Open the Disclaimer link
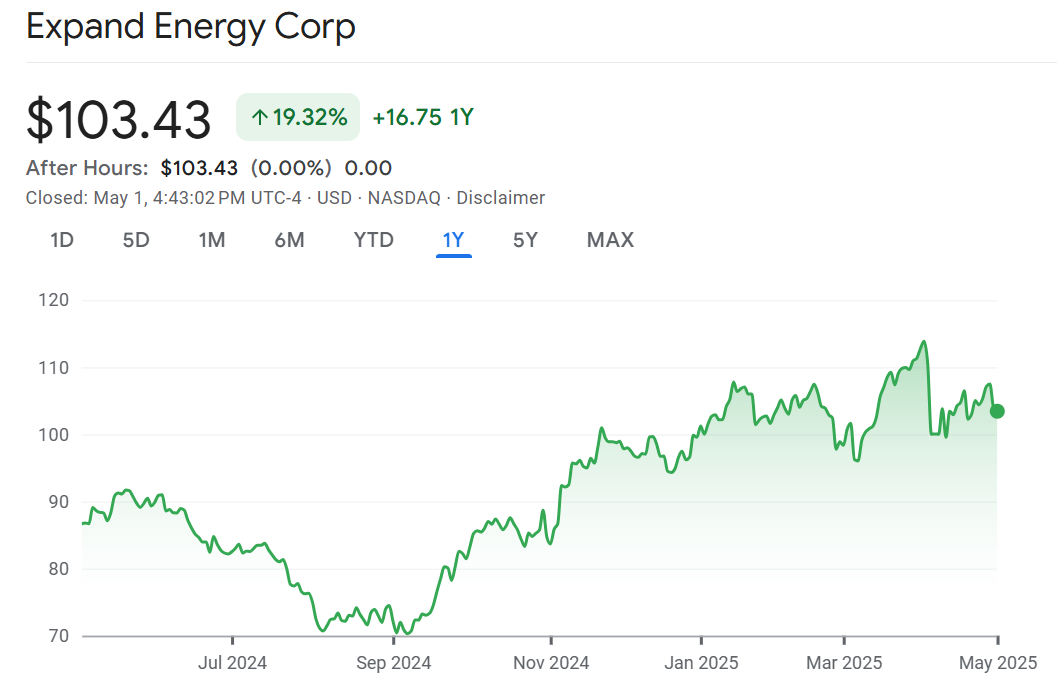The image size is (1057, 697). tap(500, 198)
